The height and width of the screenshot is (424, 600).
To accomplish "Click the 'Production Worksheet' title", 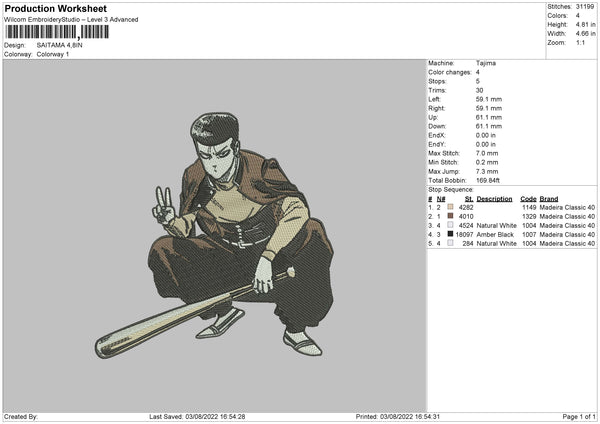I will click(x=56, y=9).
